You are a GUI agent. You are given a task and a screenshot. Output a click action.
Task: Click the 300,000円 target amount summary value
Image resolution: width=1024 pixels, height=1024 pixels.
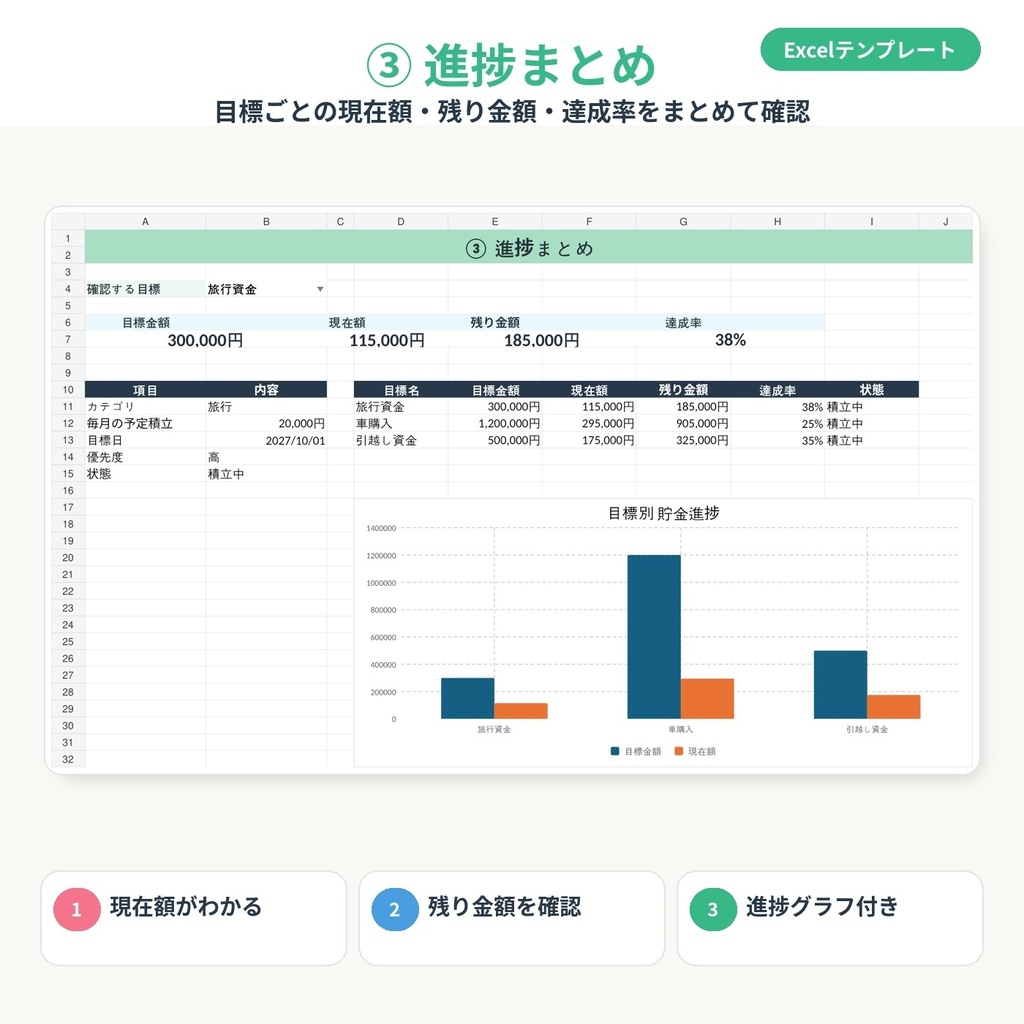pyautogui.click(x=205, y=340)
